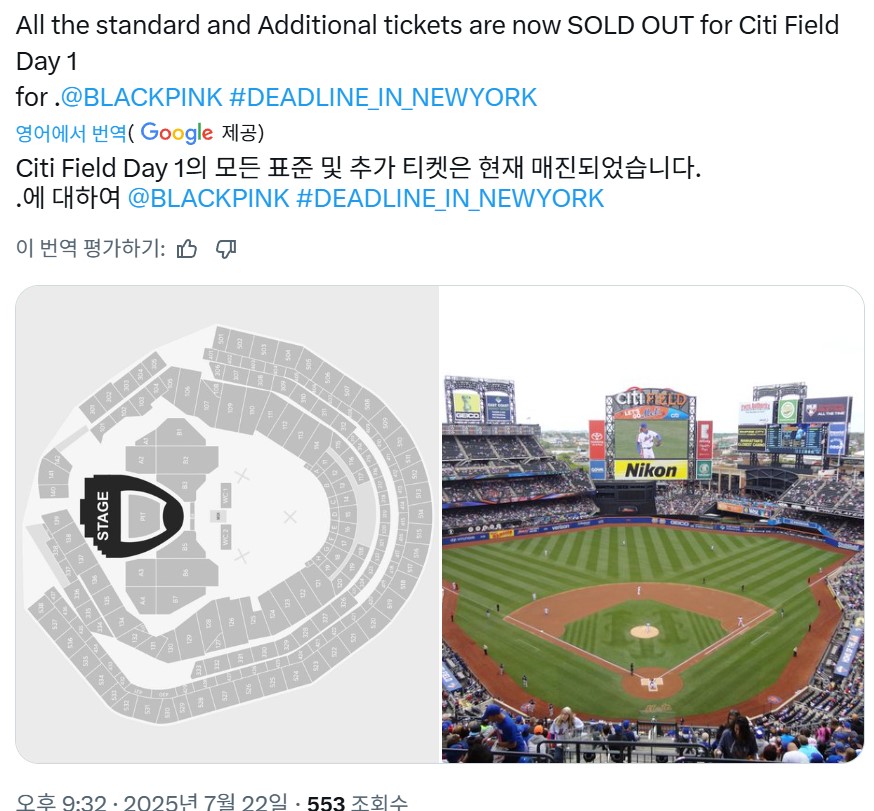Image resolution: width=874 pixels, height=811 pixels.
Task: Click the Citi Field scoreboard in photo
Action: (x=650, y=433)
